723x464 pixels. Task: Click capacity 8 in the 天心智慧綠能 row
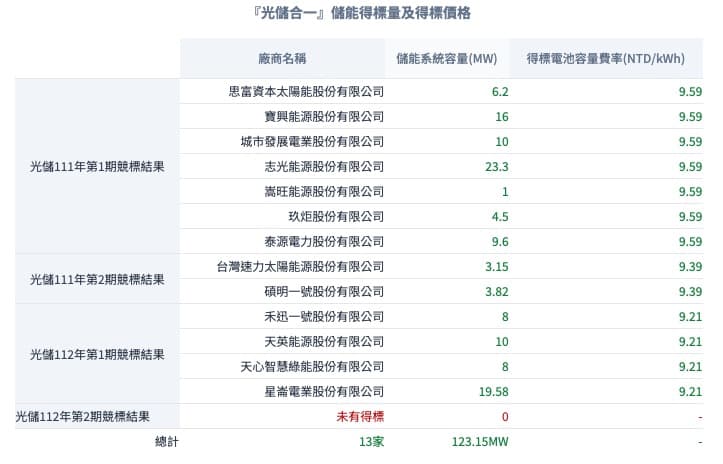505,367
